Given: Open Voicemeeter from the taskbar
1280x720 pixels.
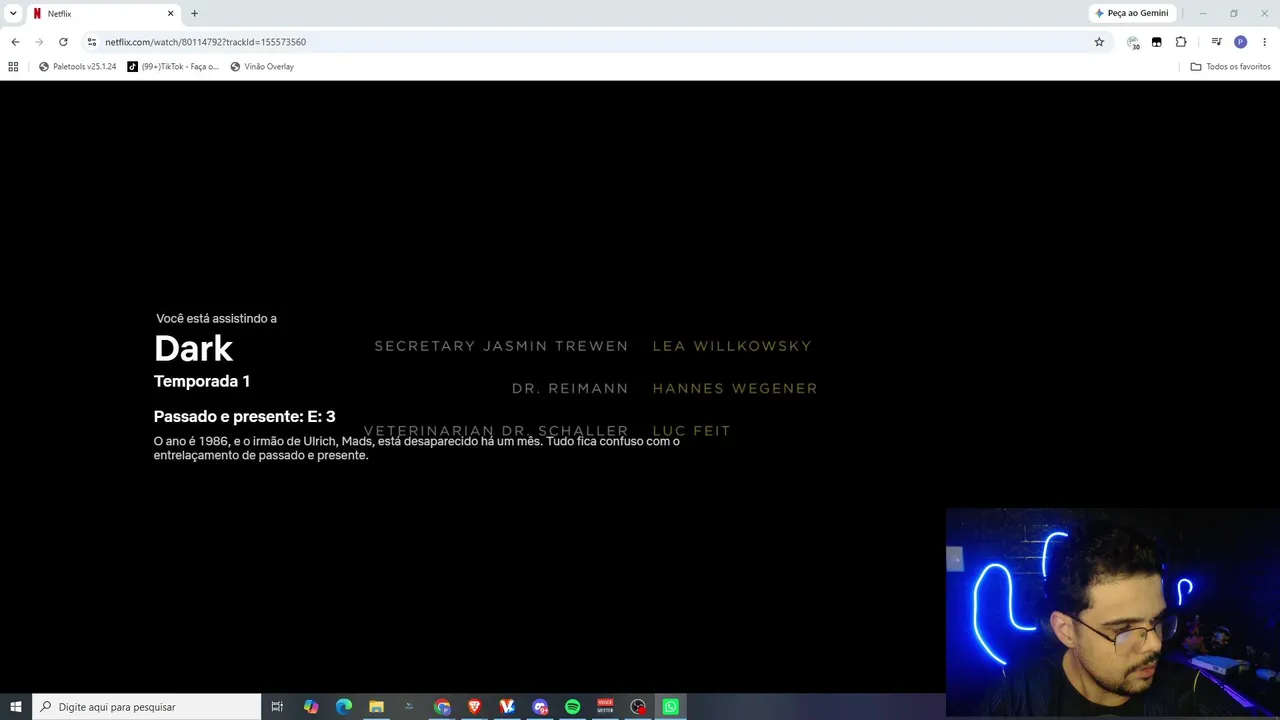Looking at the screenshot, I should coord(605,707).
